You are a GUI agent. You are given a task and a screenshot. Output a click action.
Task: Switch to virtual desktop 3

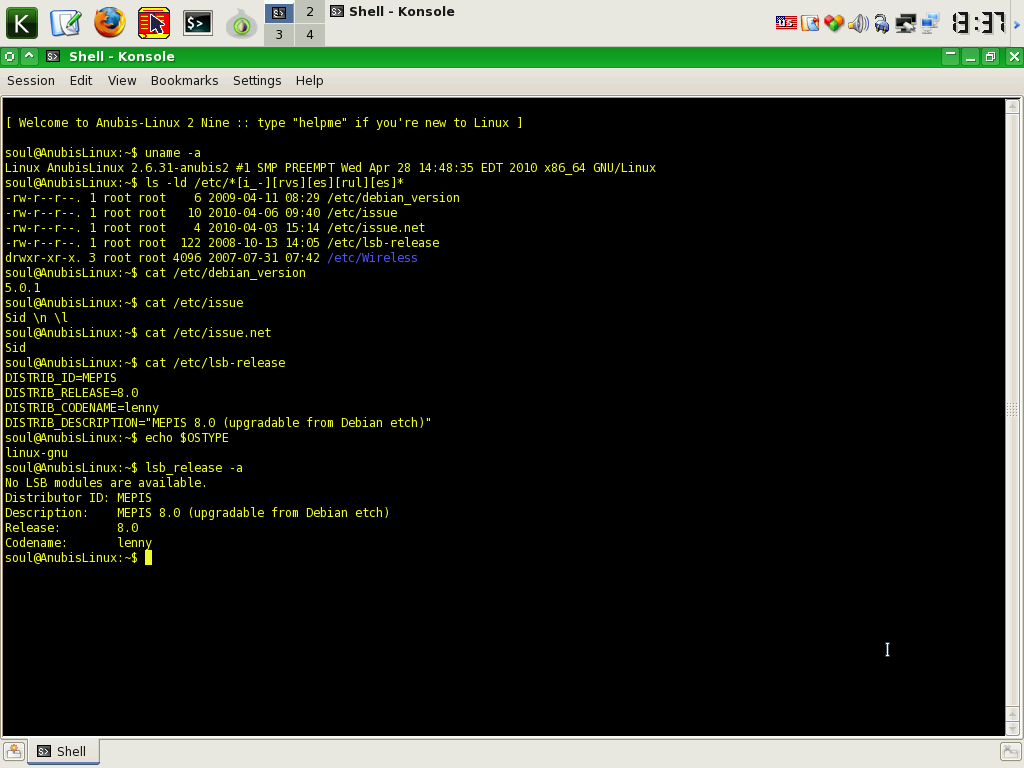pyautogui.click(x=279, y=35)
